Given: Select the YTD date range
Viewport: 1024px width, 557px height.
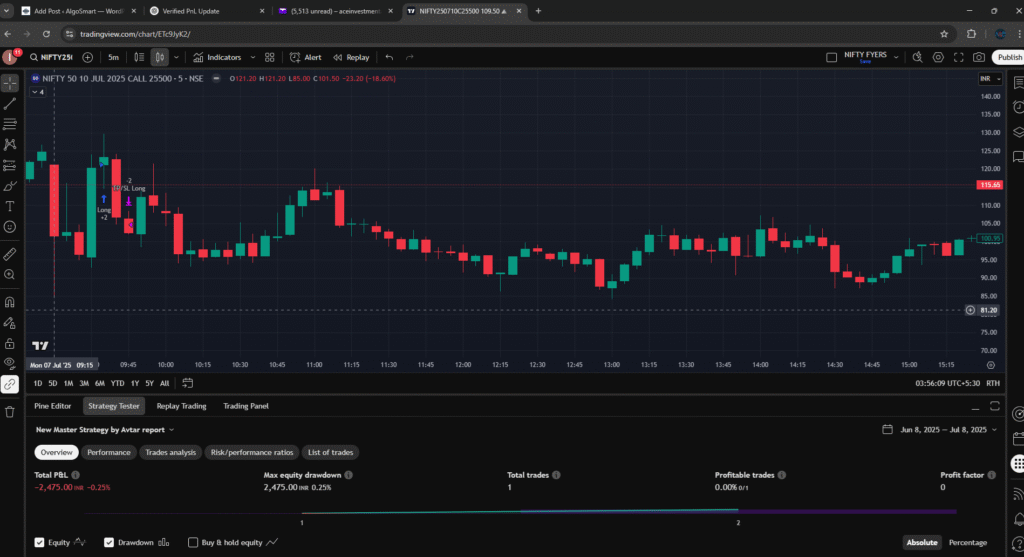Looking at the screenshot, I should [117, 383].
